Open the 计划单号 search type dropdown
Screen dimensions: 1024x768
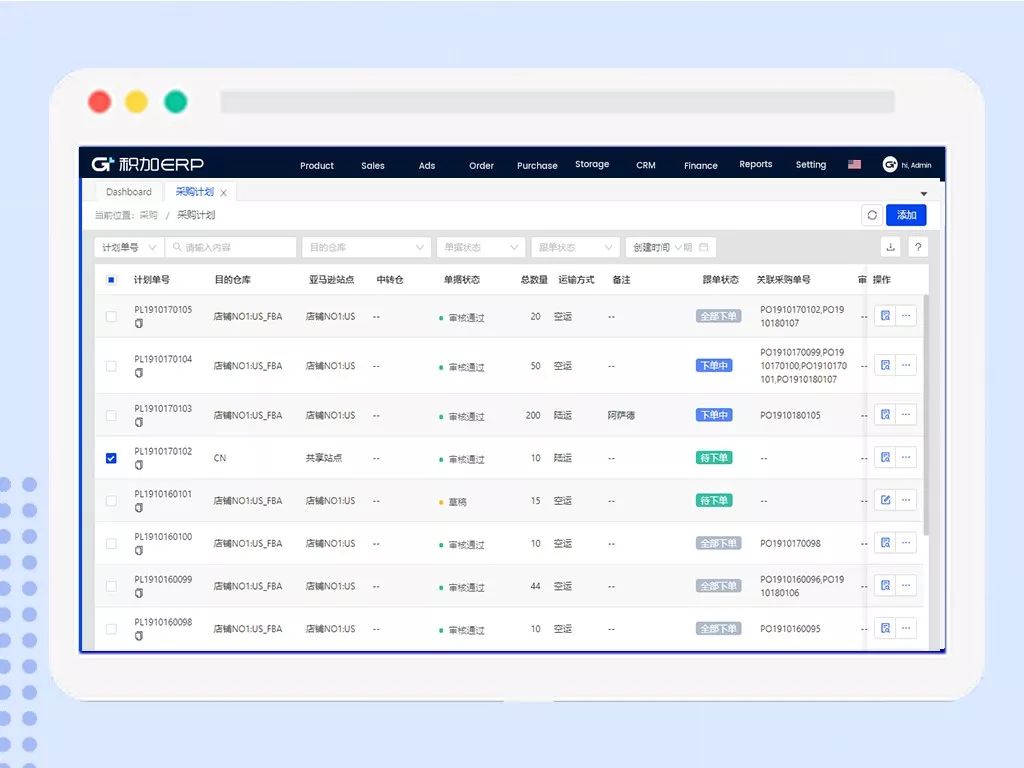click(129, 247)
